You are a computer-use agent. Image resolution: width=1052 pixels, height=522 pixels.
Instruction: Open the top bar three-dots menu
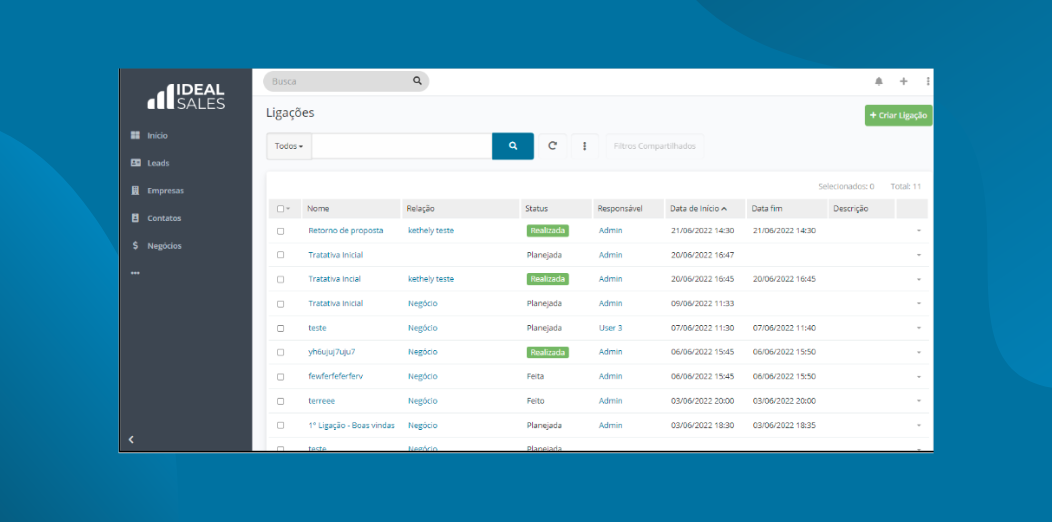point(928,81)
